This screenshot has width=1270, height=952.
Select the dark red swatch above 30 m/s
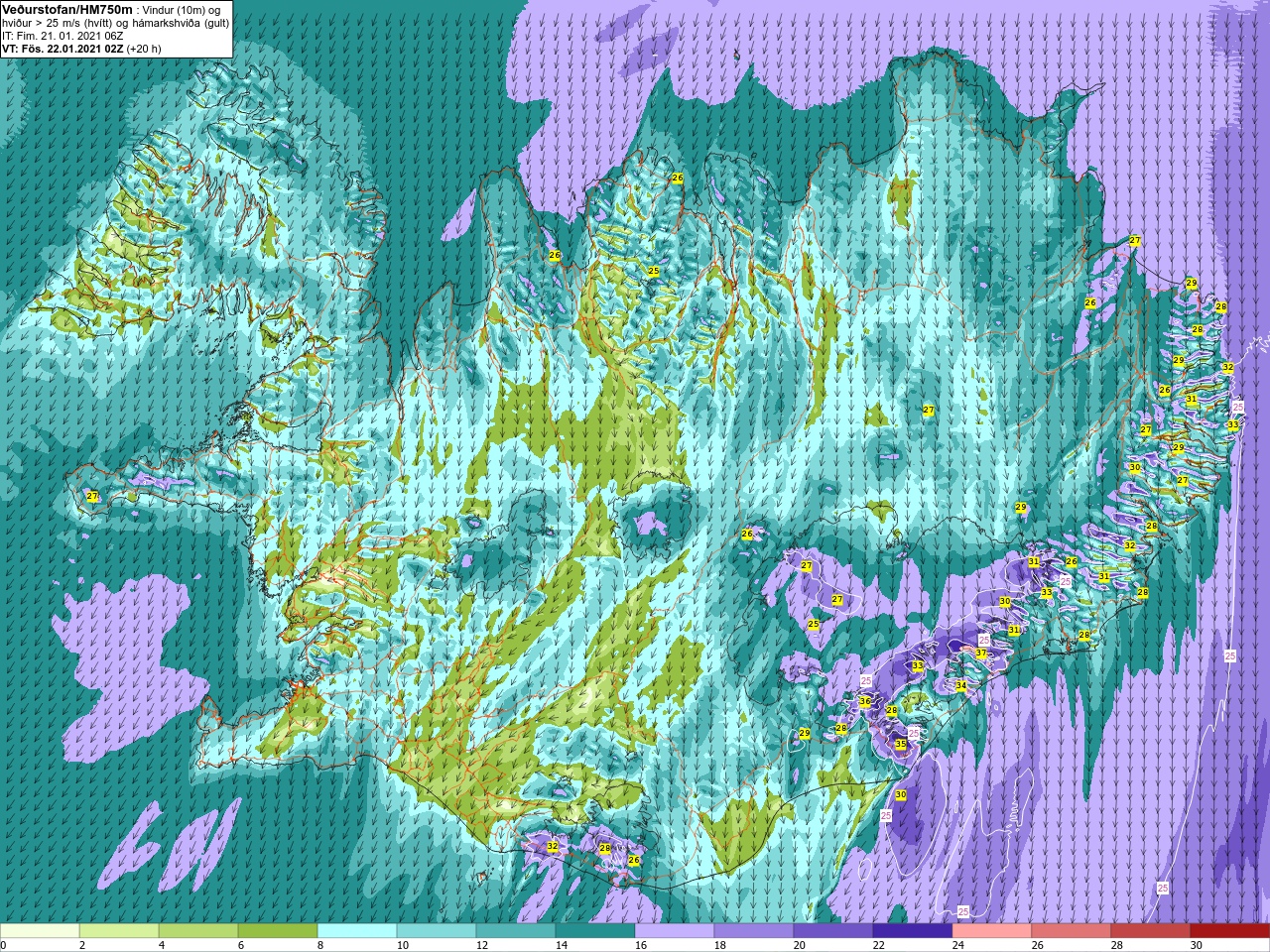pyautogui.click(x=1230, y=931)
